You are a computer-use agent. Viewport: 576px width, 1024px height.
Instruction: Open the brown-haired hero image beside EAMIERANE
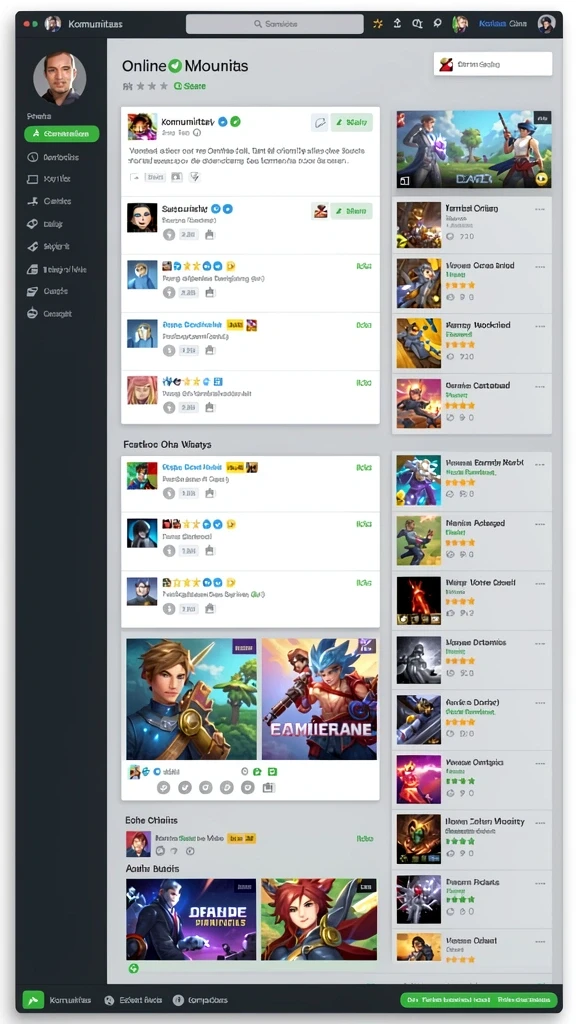click(x=192, y=699)
